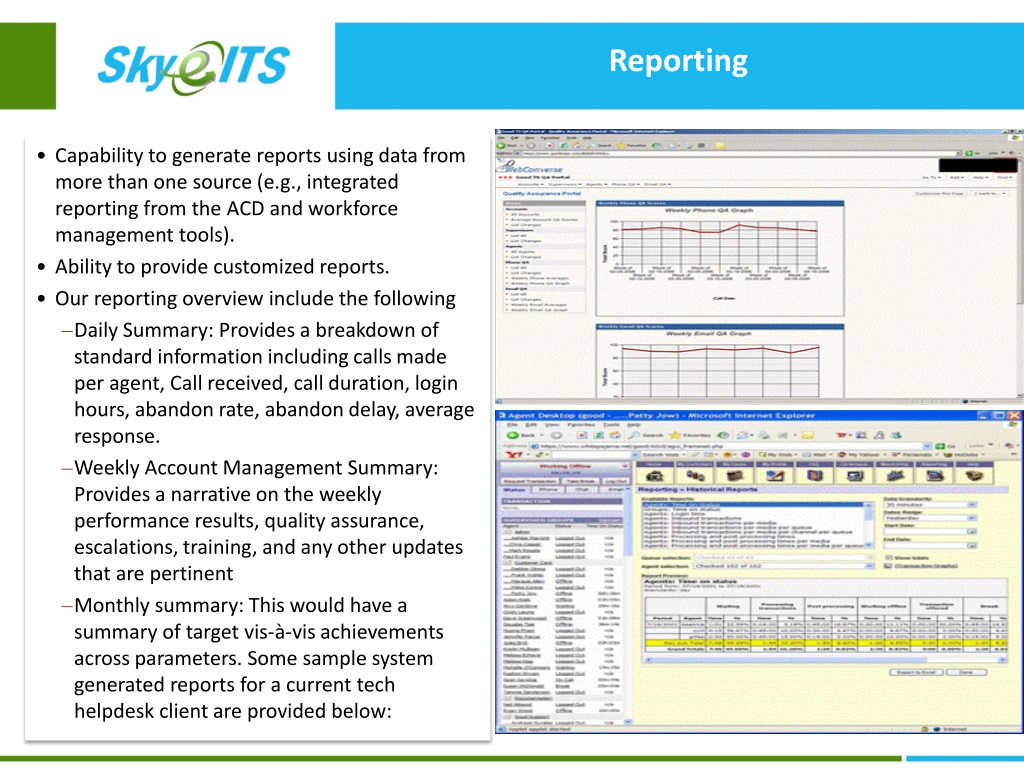Open My Customers icon in Agent Desktop
The width and height of the screenshot is (1024, 768).
pyautogui.click(x=695, y=475)
